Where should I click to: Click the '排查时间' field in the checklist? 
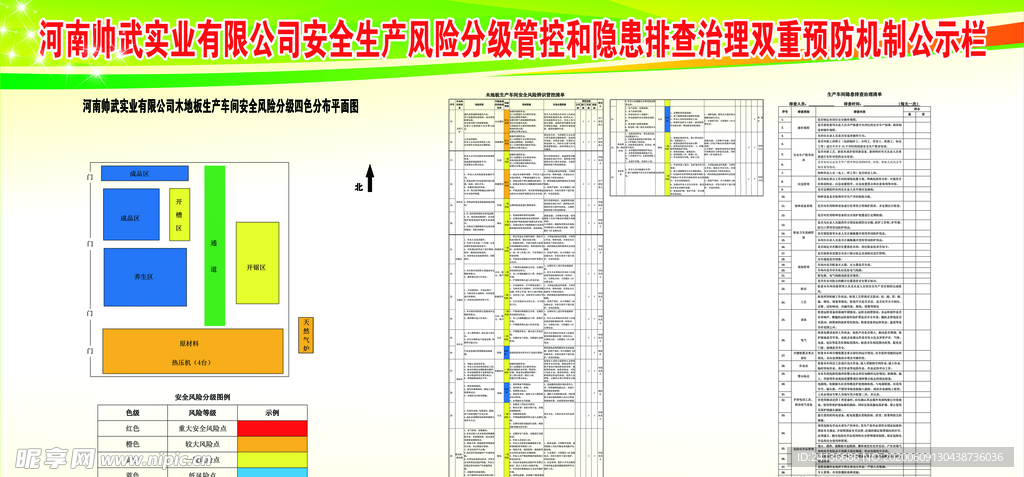point(871,103)
